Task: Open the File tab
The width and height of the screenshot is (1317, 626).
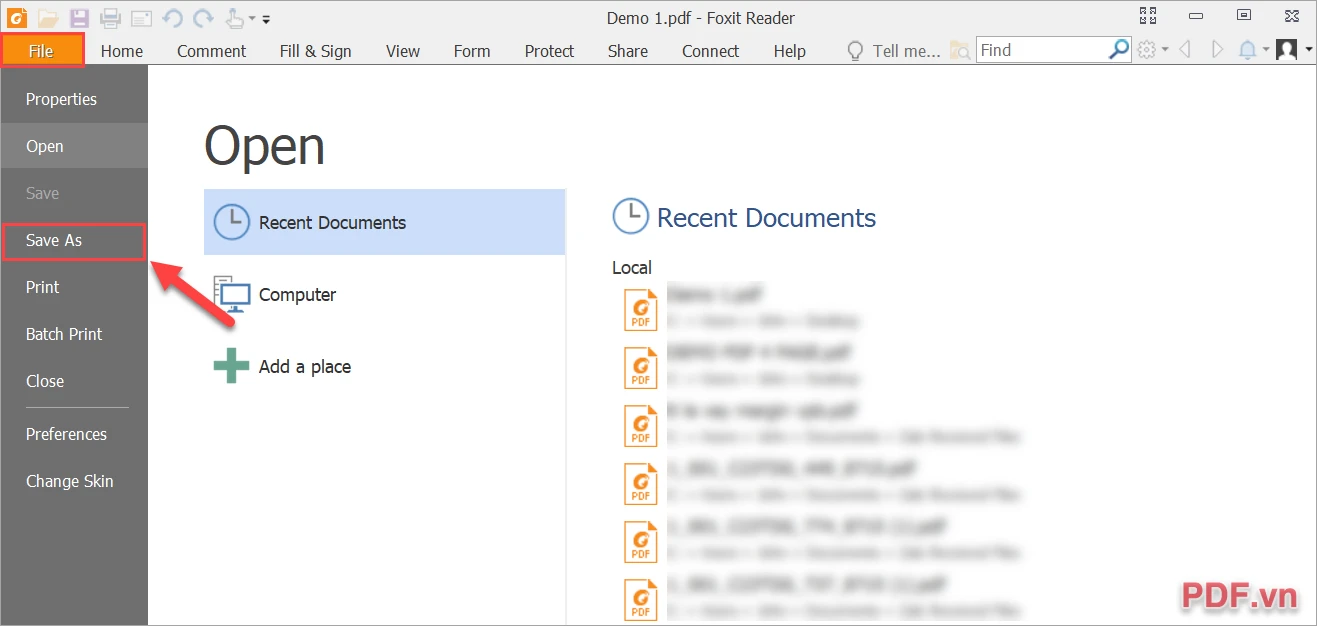Action: [42, 50]
